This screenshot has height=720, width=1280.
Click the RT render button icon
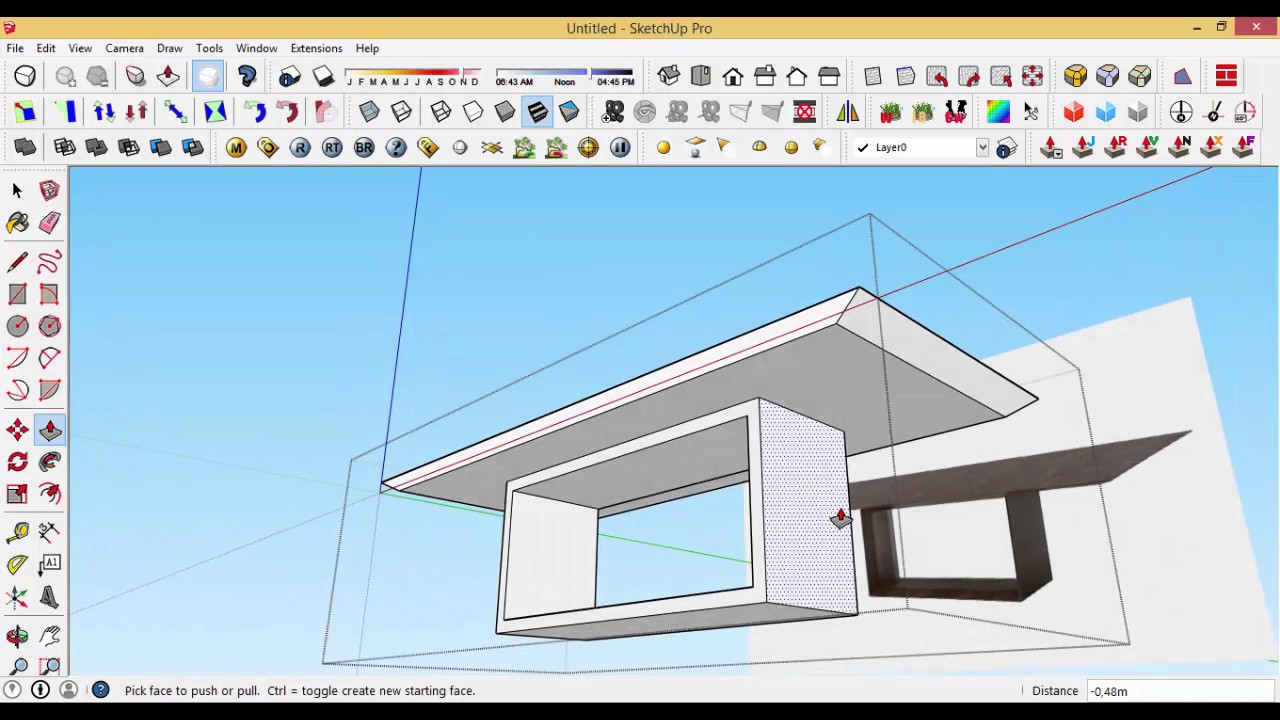click(332, 148)
